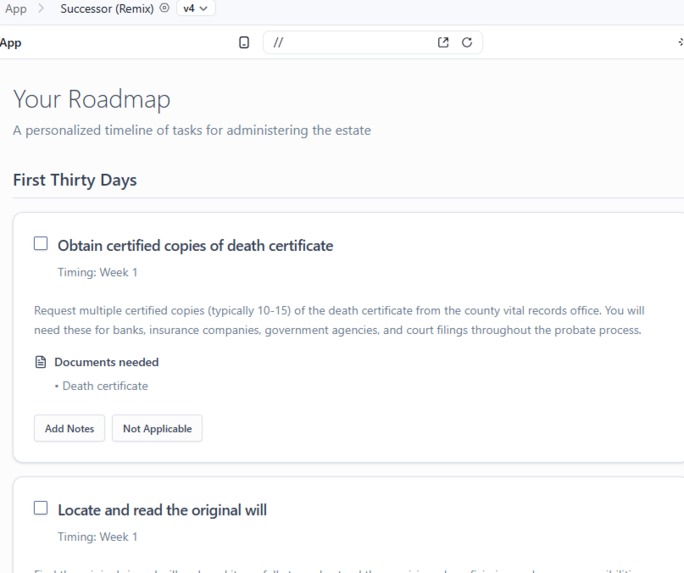Click Add Notes for death certificate task

pyautogui.click(x=69, y=428)
